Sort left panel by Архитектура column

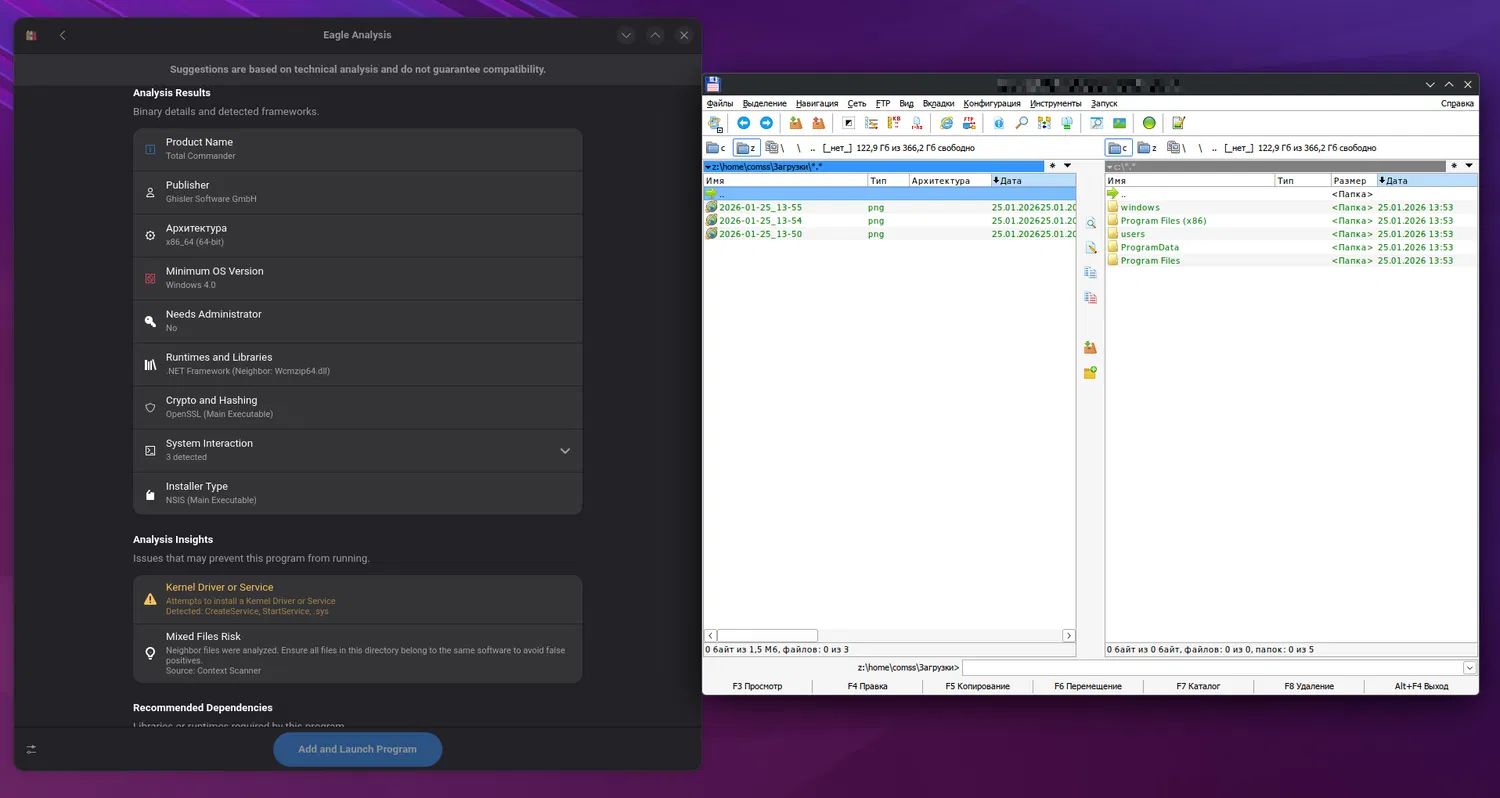[x=949, y=181]
